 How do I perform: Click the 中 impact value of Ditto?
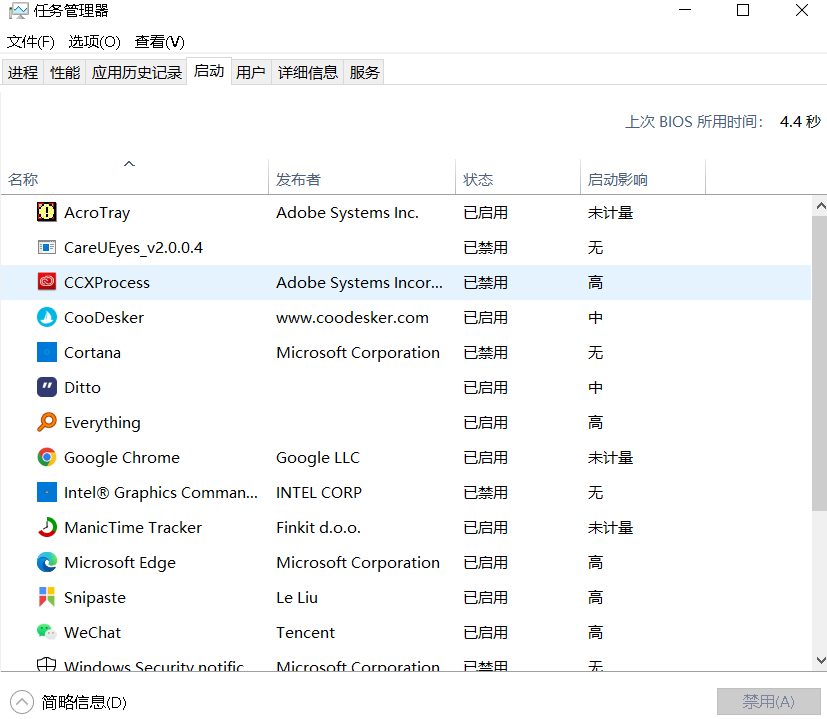point(595,388)
